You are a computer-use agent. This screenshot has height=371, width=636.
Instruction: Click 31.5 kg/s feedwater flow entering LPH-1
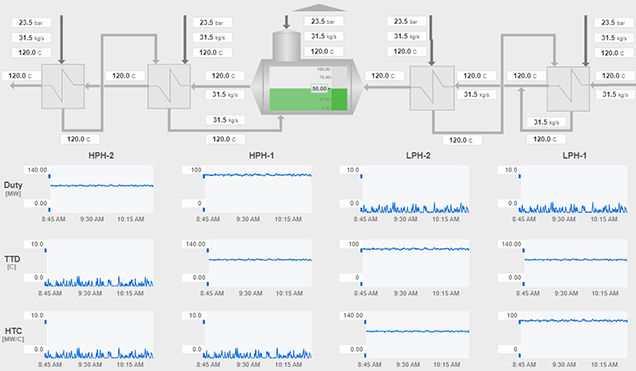615,94
